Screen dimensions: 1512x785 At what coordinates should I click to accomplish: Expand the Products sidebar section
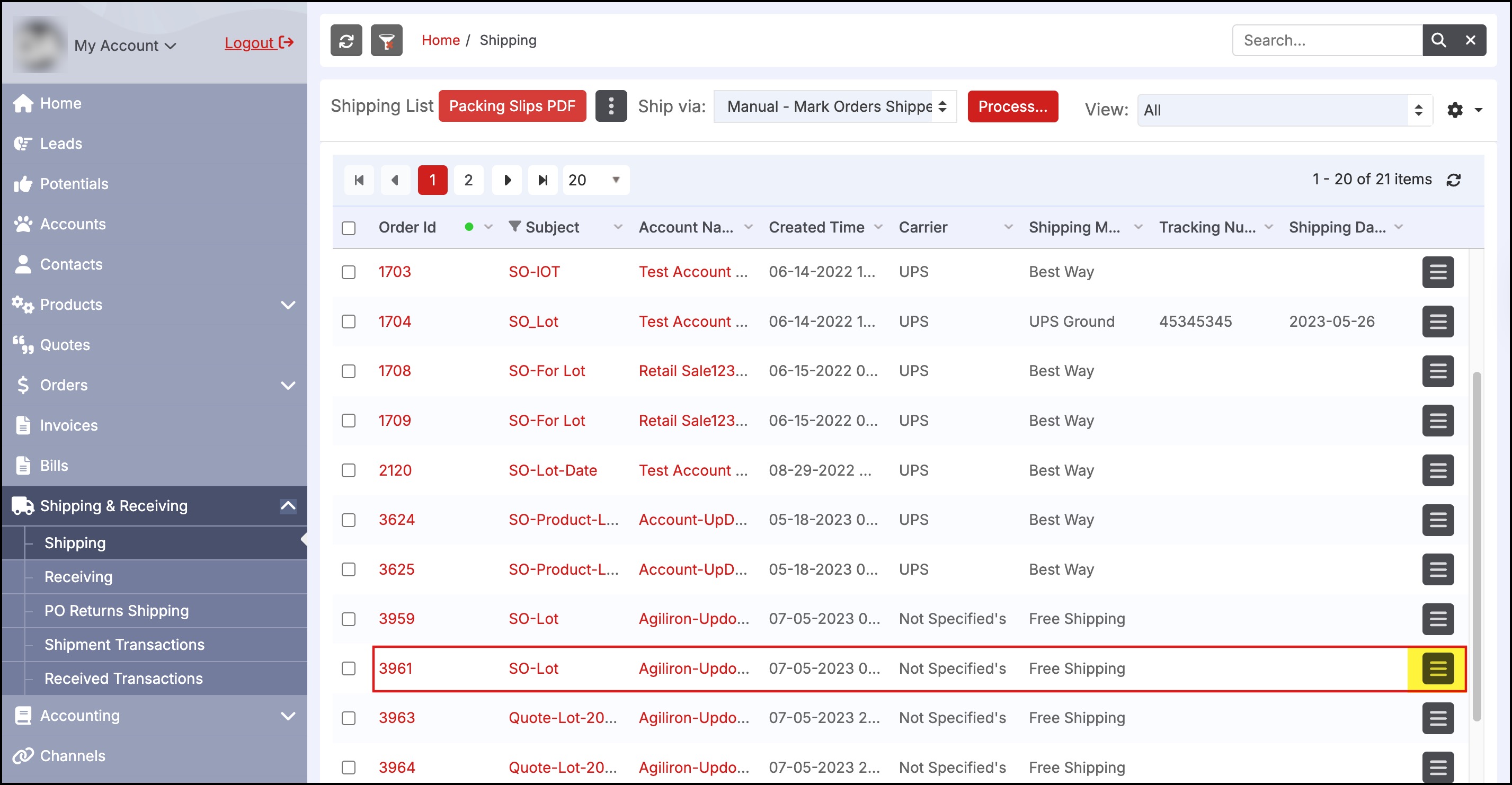(288, 305)
